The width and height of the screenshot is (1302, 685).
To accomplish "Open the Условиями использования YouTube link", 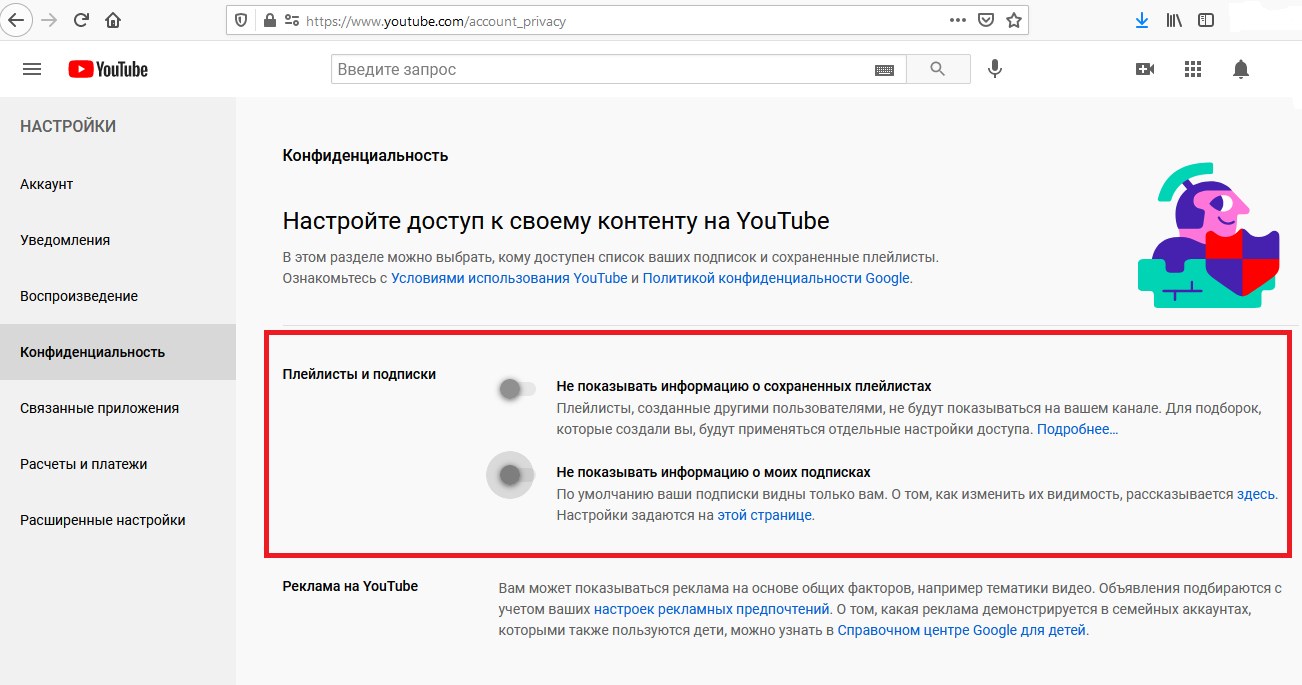I will coord(509,279).
